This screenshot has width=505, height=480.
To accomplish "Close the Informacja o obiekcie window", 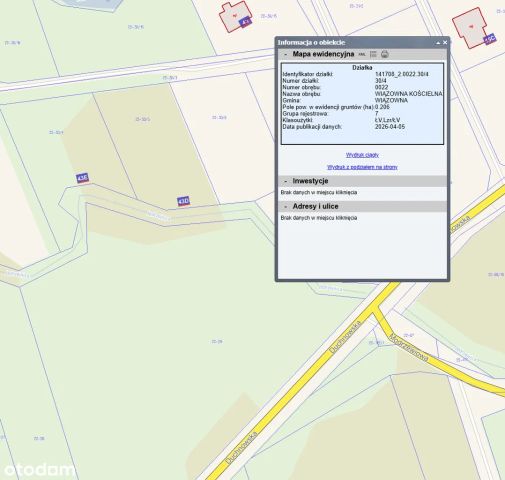I will tap(445, 42).
